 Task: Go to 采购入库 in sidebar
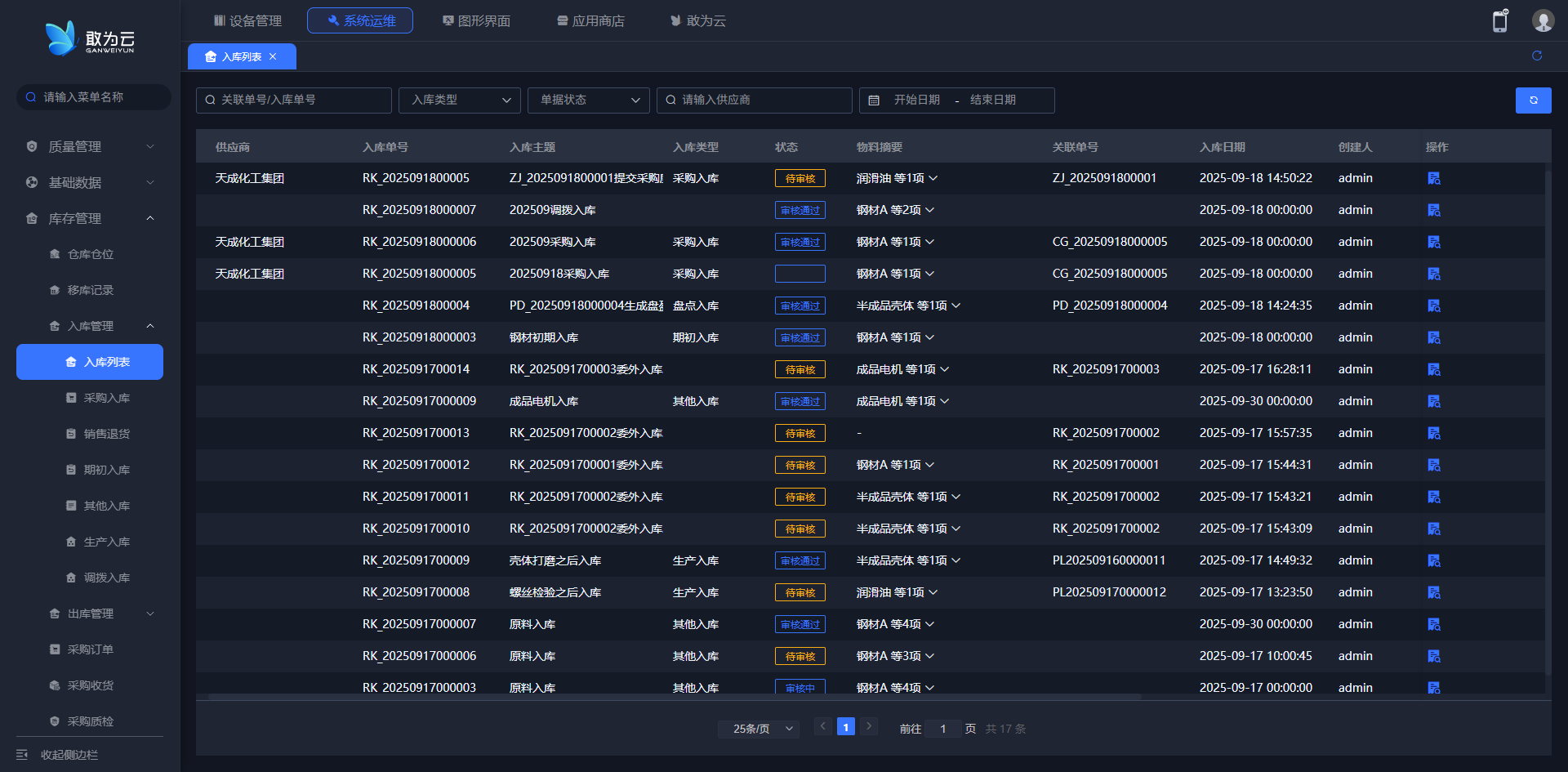(x=106, y=398)
